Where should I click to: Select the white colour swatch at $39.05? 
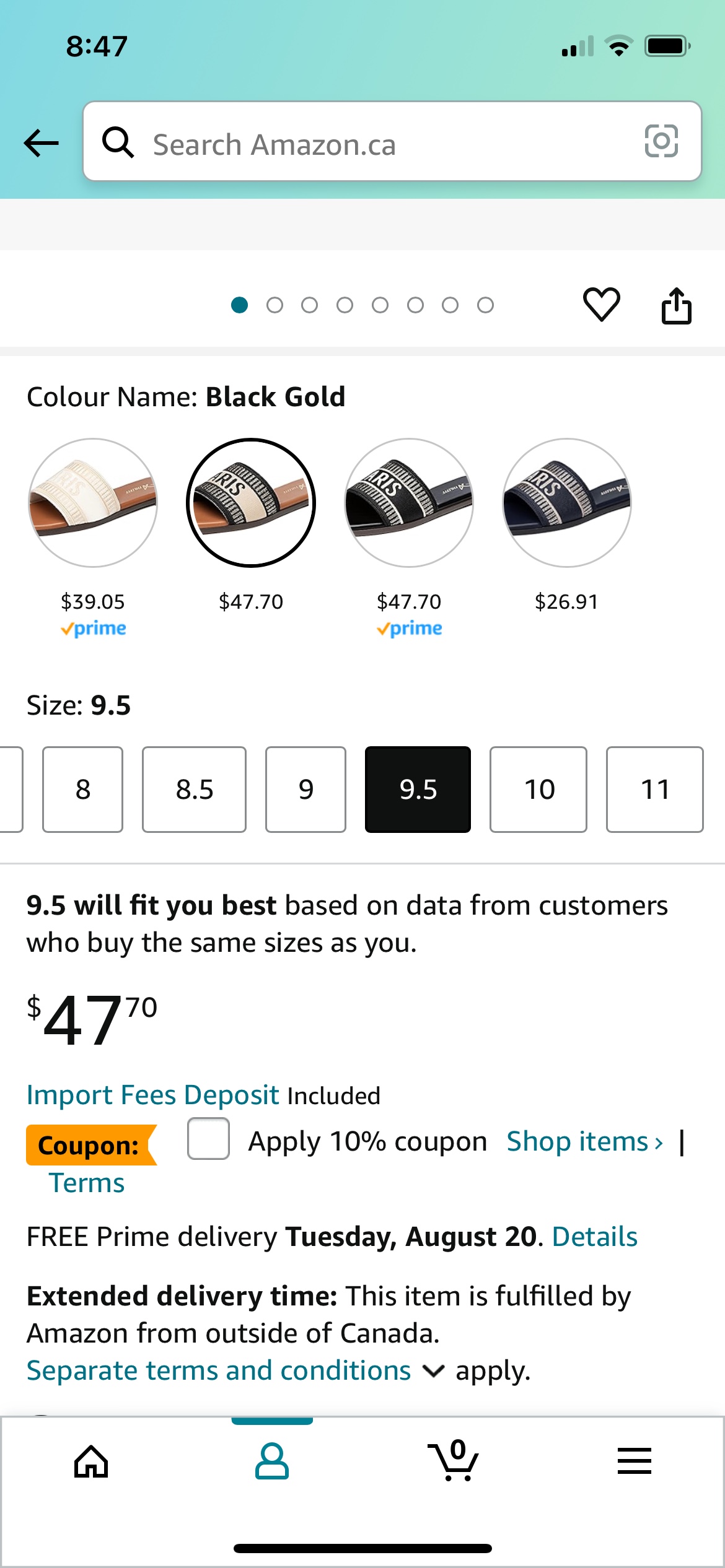(93, 503)
